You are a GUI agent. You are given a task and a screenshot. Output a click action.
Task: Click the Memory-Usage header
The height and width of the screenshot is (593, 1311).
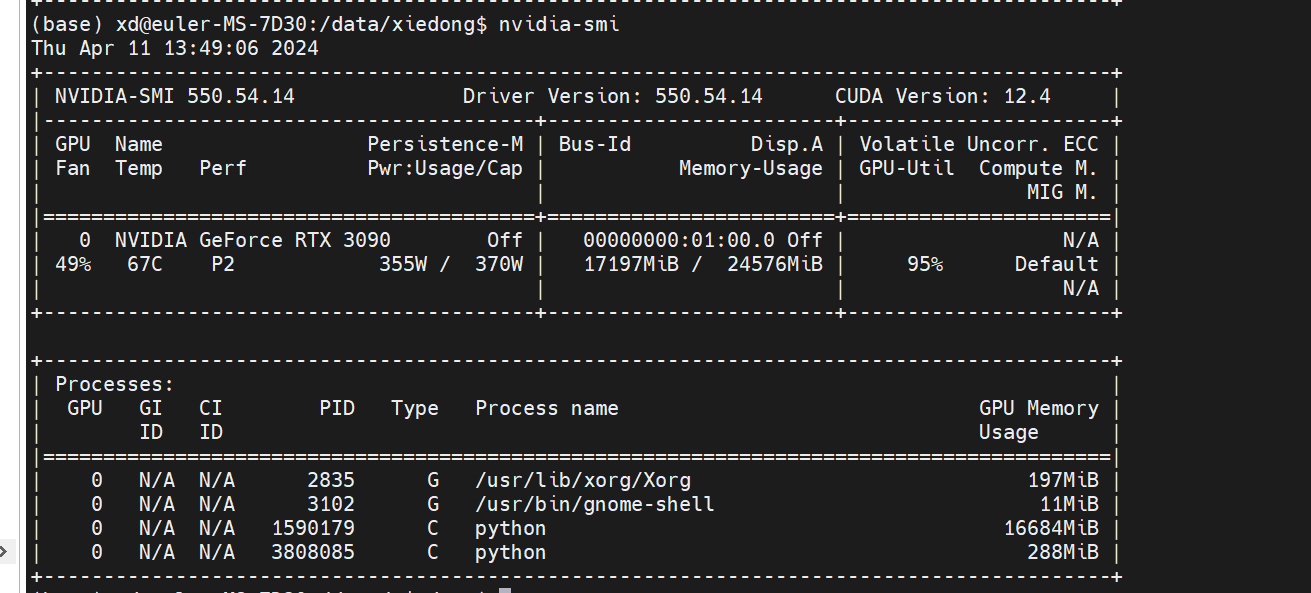click(751, 168)
